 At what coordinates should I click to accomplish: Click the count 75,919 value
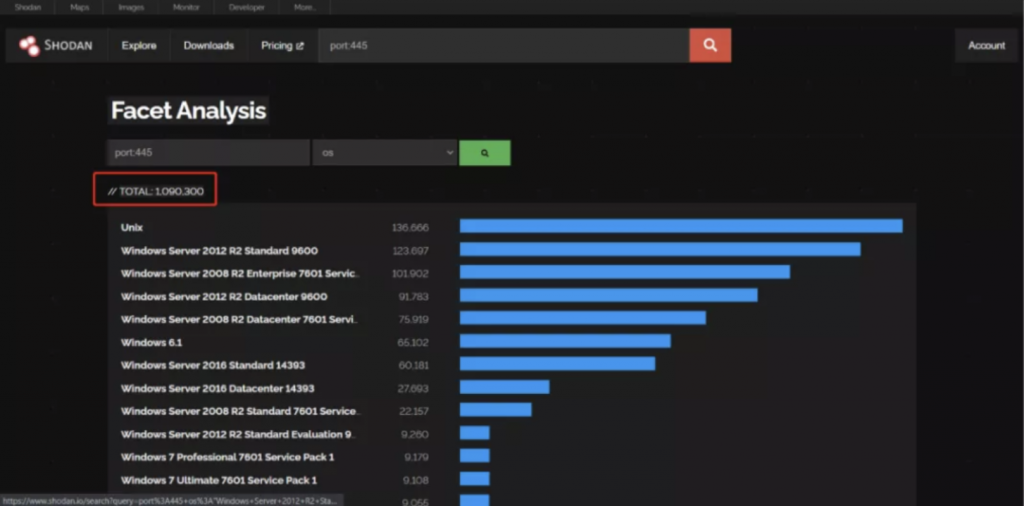[x=413, y=319]
